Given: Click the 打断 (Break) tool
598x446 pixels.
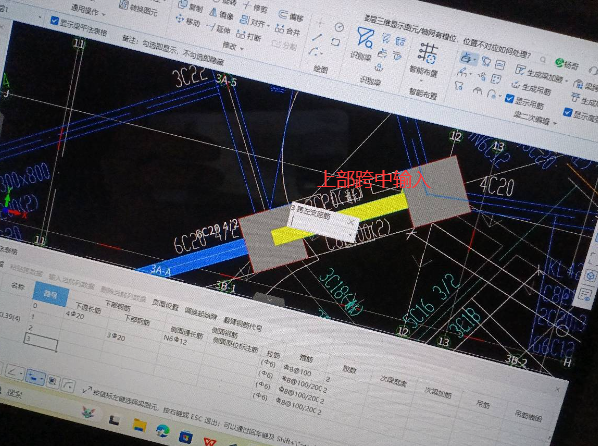Looking at the screenshot, I should pos(249,36).
